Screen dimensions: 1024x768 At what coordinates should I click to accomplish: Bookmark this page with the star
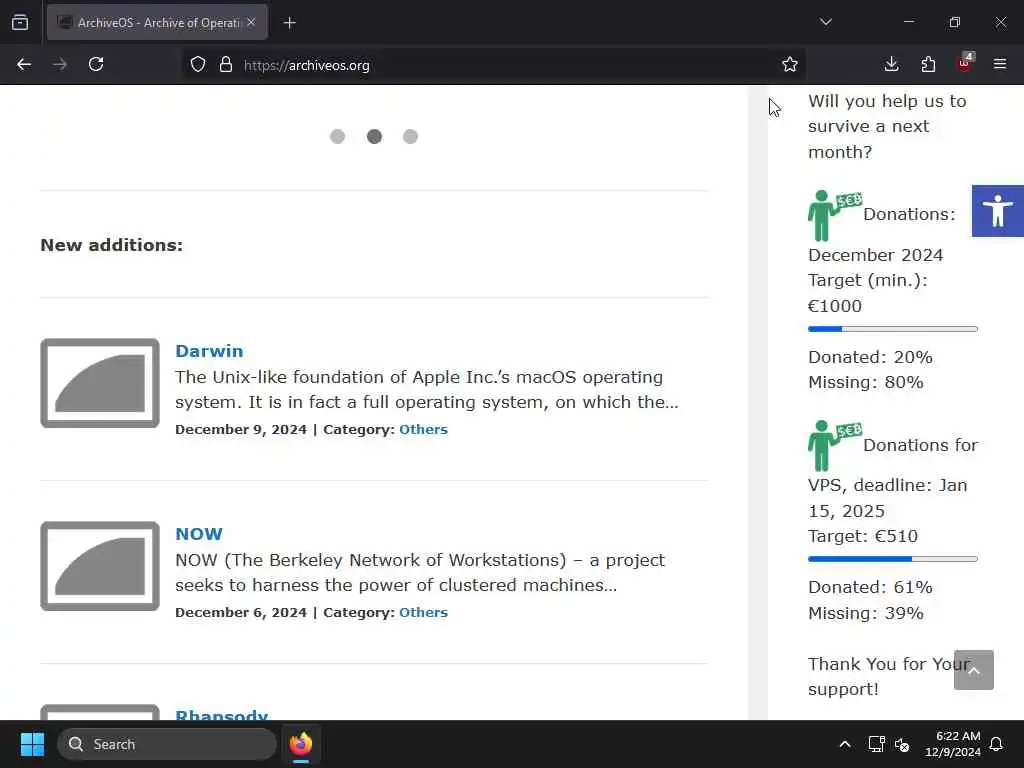tap(790, 65)
